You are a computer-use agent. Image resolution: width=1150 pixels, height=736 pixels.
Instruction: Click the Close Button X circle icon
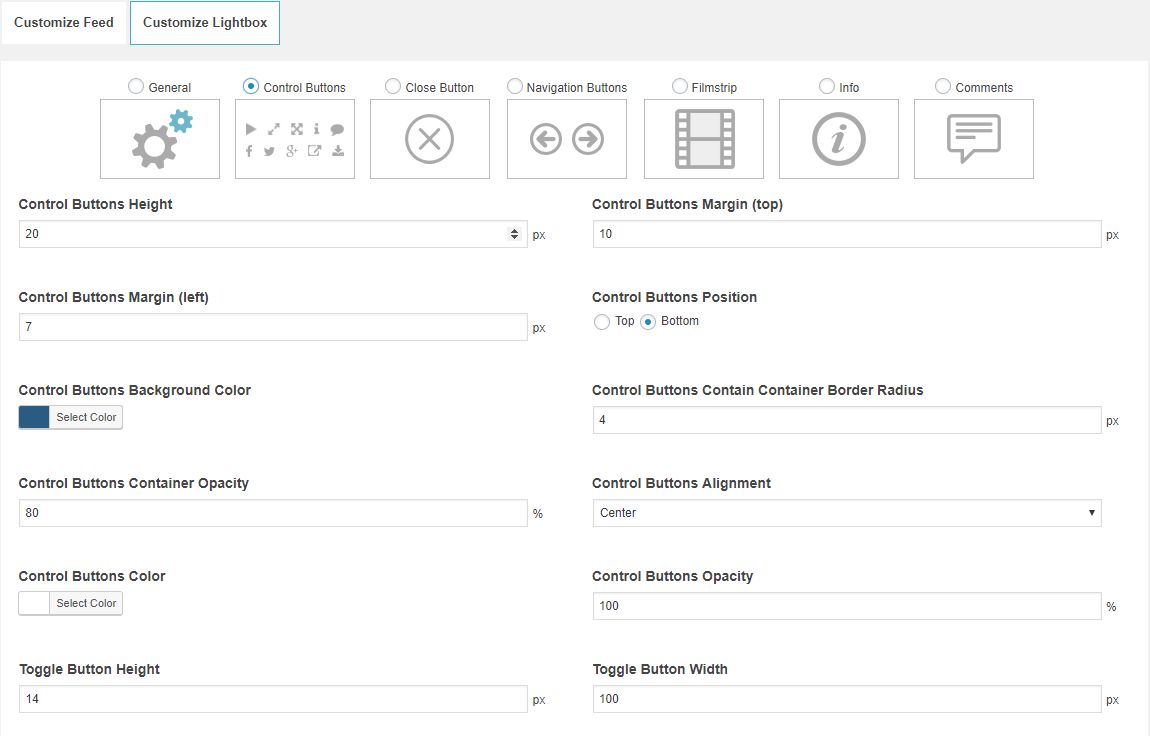[430, 139]
